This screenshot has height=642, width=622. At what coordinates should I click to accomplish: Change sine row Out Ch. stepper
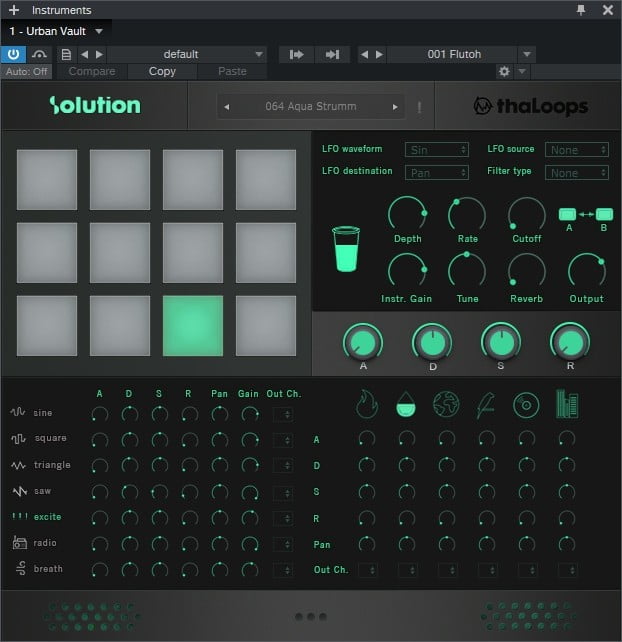(283, 414)
